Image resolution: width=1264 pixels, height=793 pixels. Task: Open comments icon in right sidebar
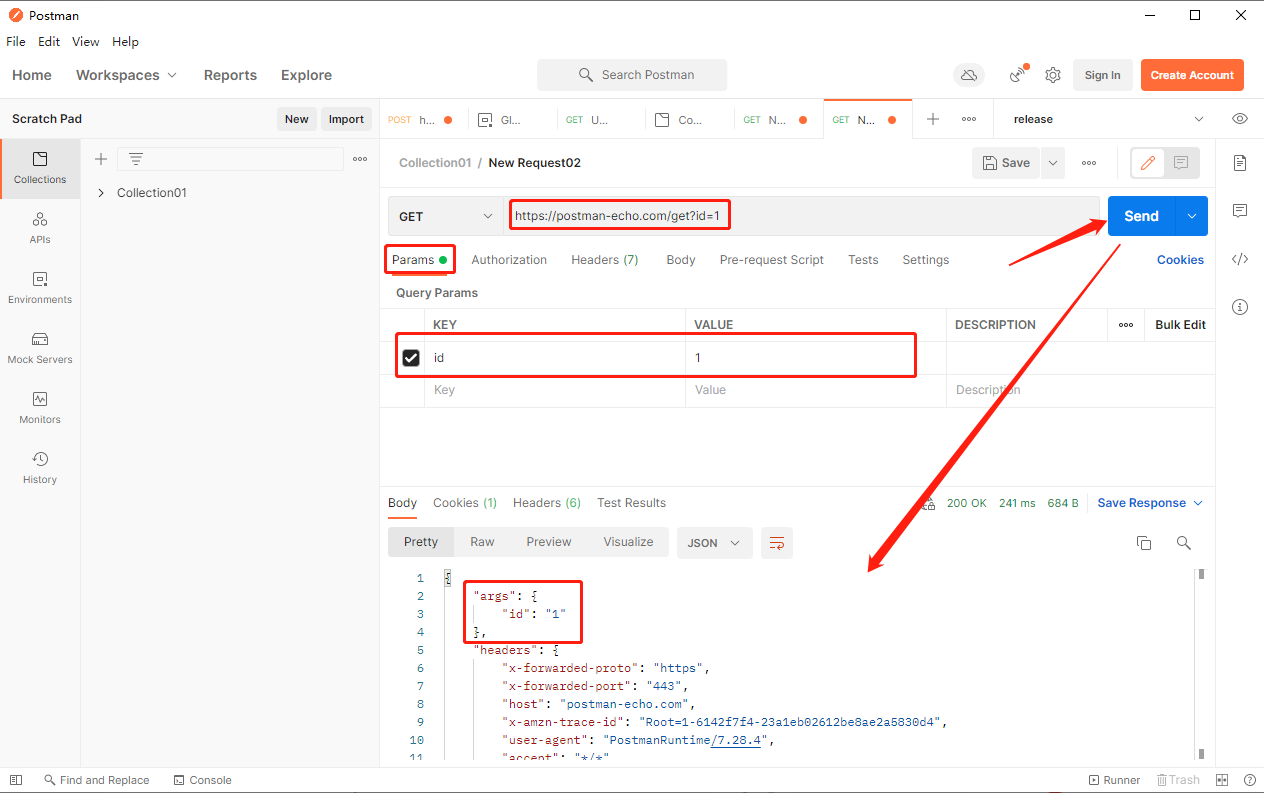pyautogui.click(x=1240, y=211)
